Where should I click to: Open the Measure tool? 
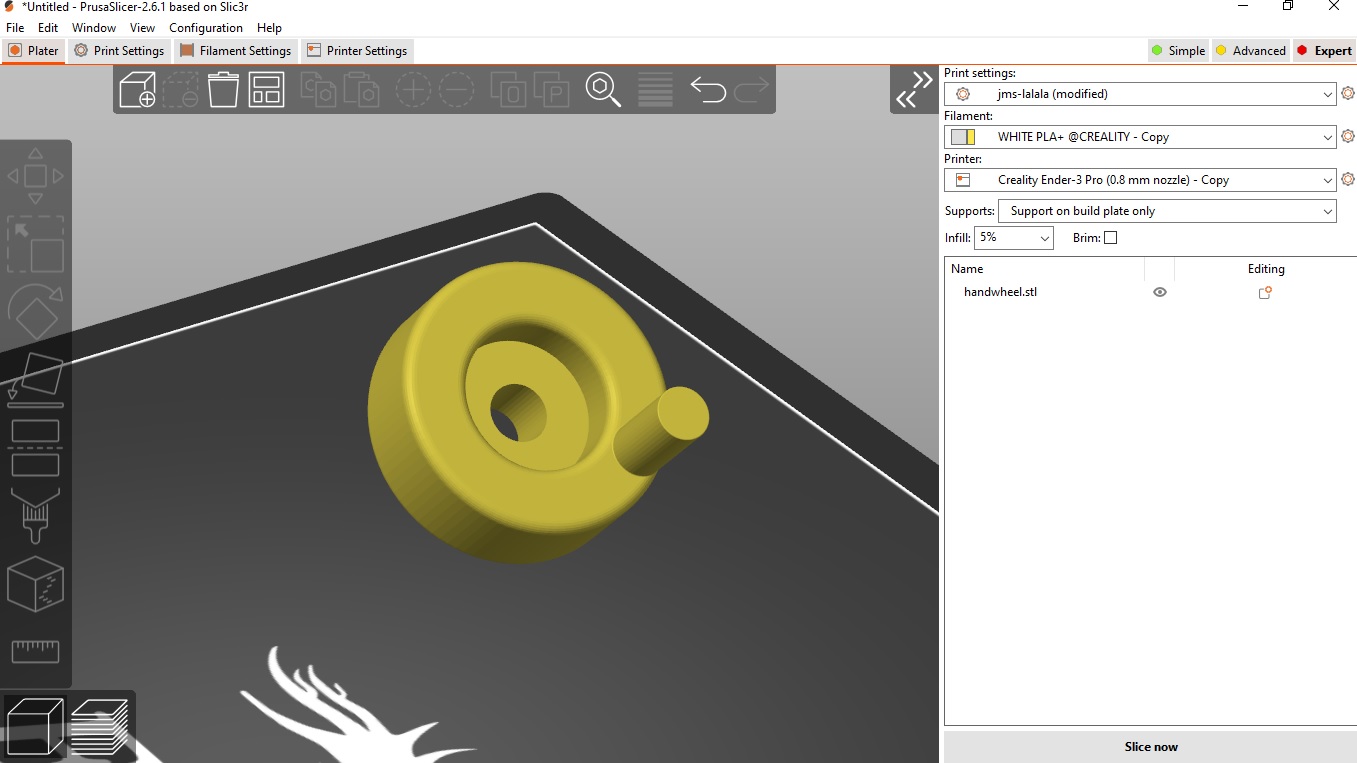tap(35, 650)
